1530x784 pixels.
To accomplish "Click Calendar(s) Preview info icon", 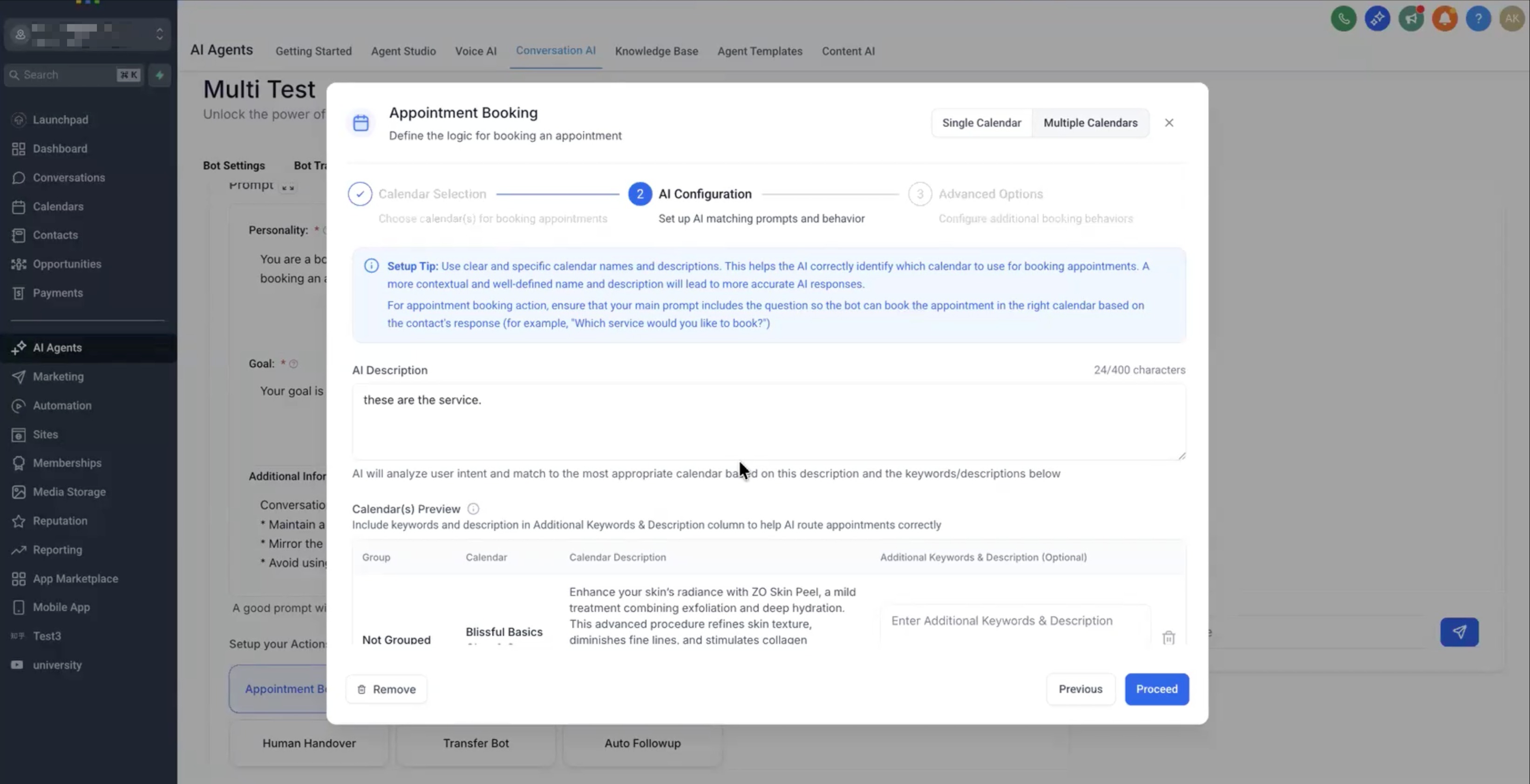I will pyautogui.click(x=473, y=508).
